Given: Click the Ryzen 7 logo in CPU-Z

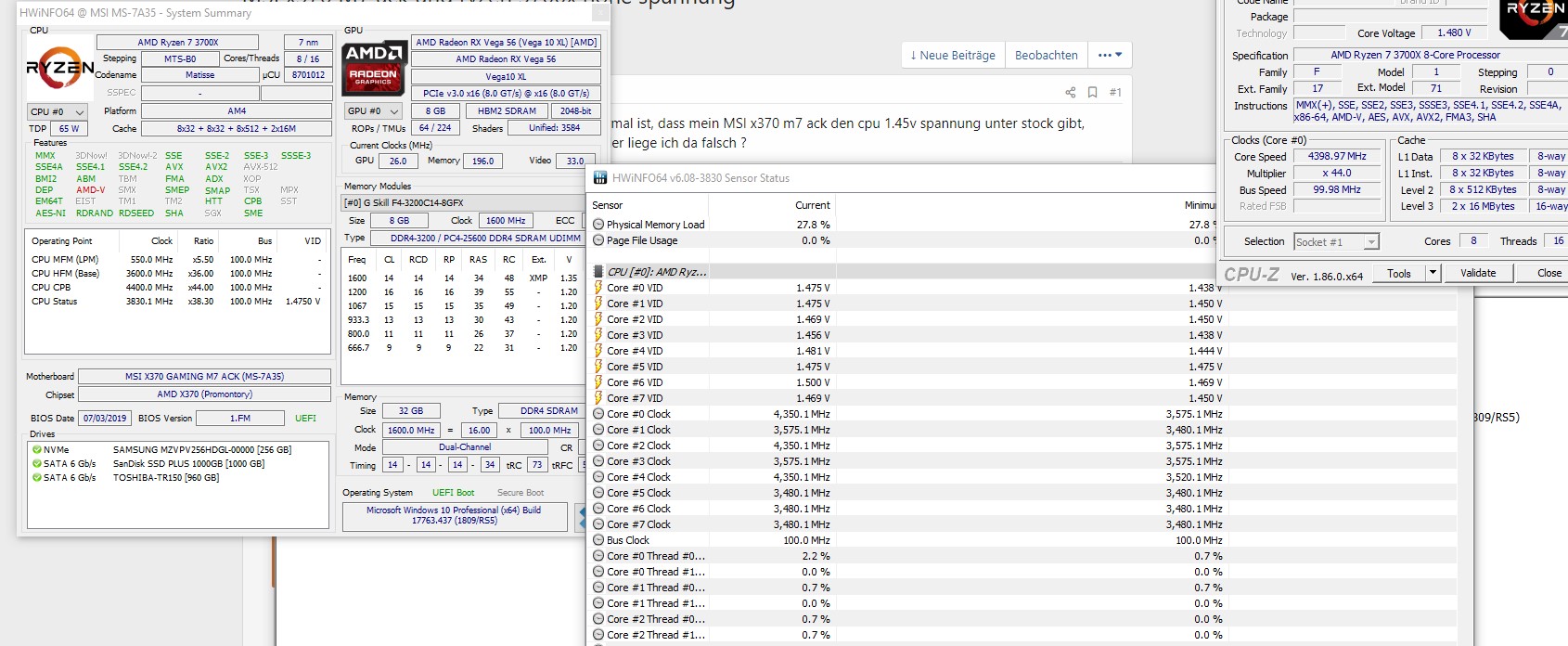Looking at the screenshot, I should [x=1536, y=19].
